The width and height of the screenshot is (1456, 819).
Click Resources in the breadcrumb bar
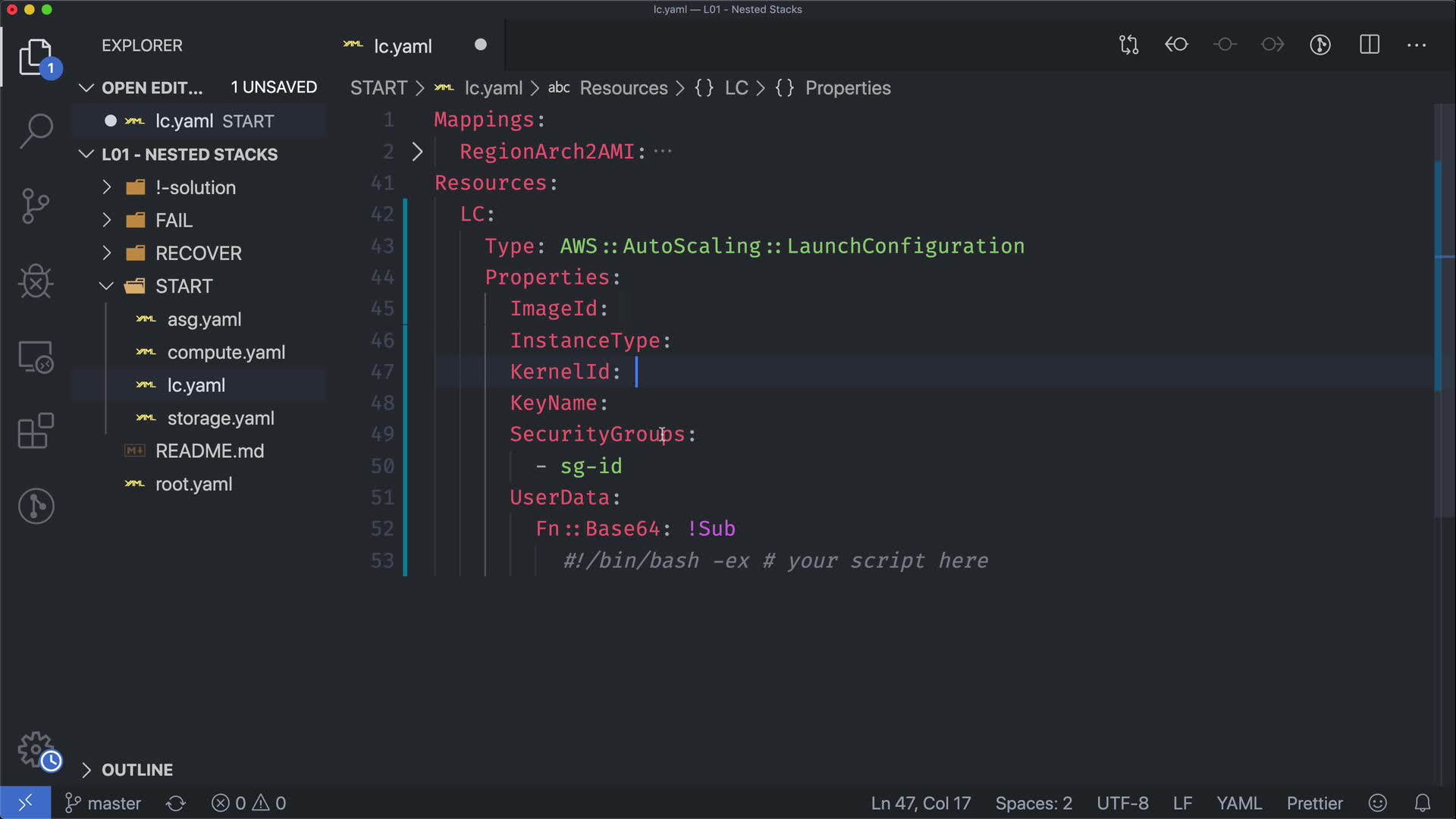click(623, 88)
